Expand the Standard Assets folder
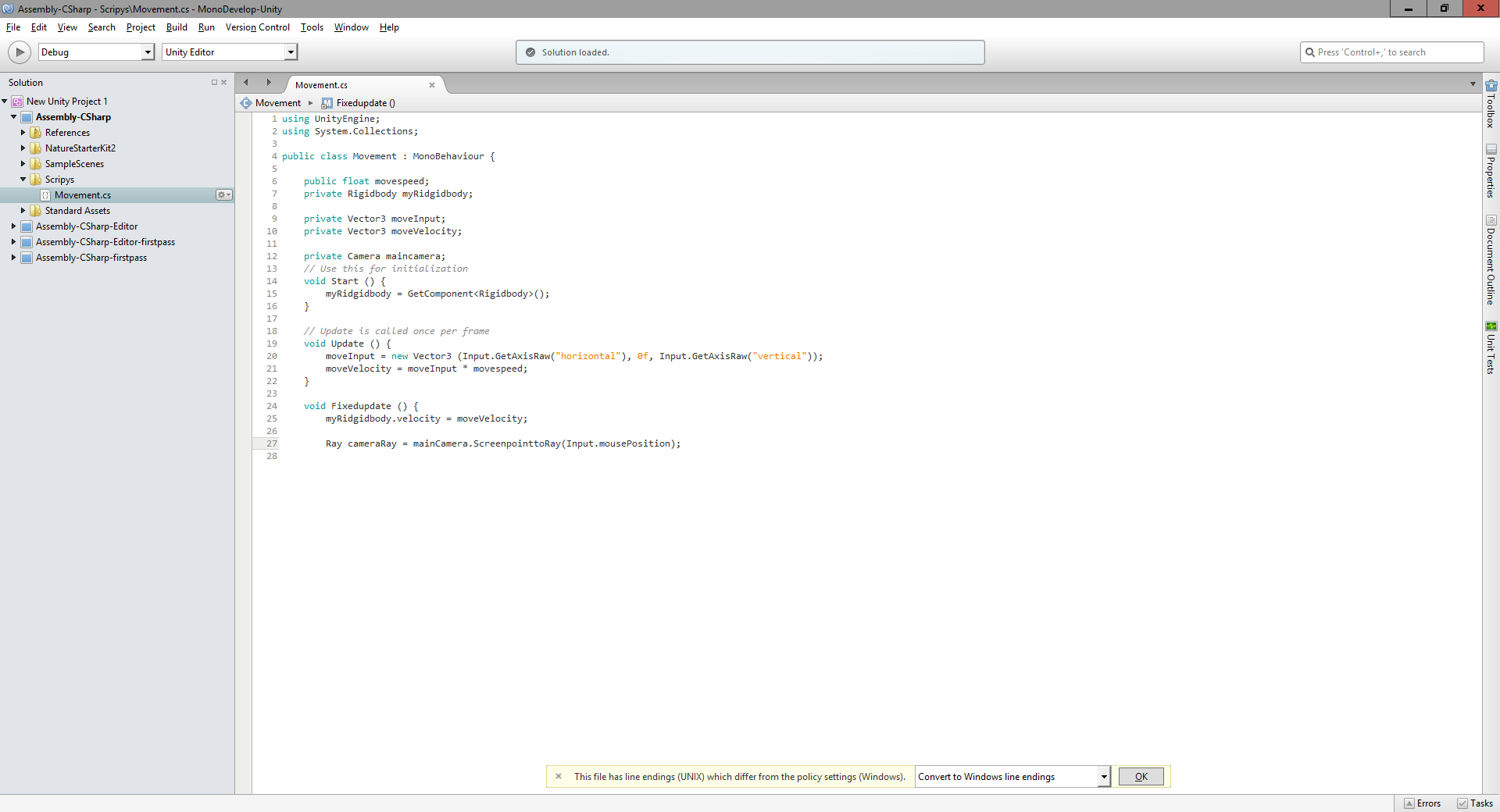 (23, 211)
